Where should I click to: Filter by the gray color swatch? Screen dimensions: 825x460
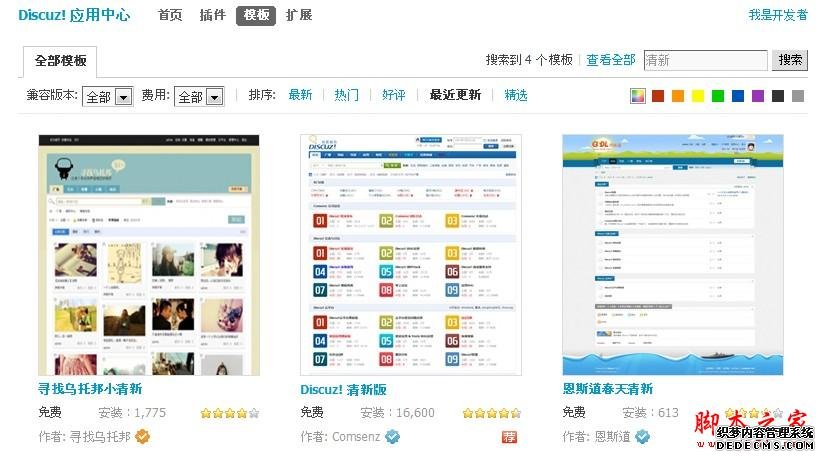(x=798, y=96)
